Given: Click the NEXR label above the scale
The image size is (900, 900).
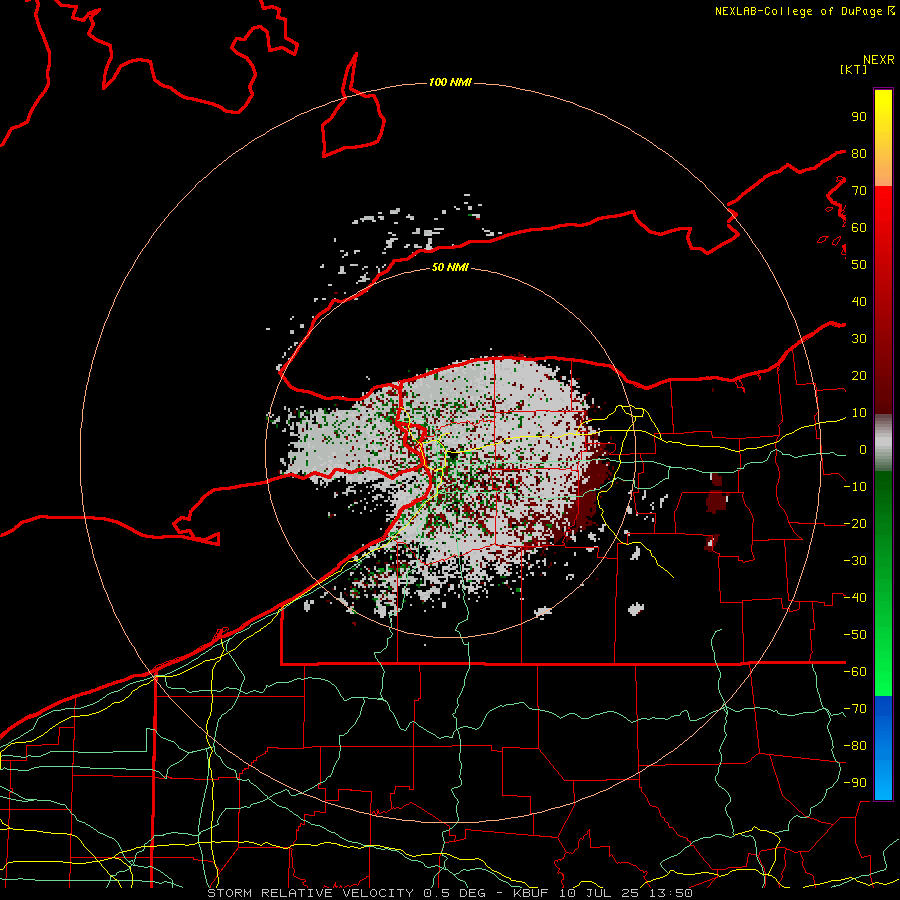Looking at the screenshot, I should point(879,60).
